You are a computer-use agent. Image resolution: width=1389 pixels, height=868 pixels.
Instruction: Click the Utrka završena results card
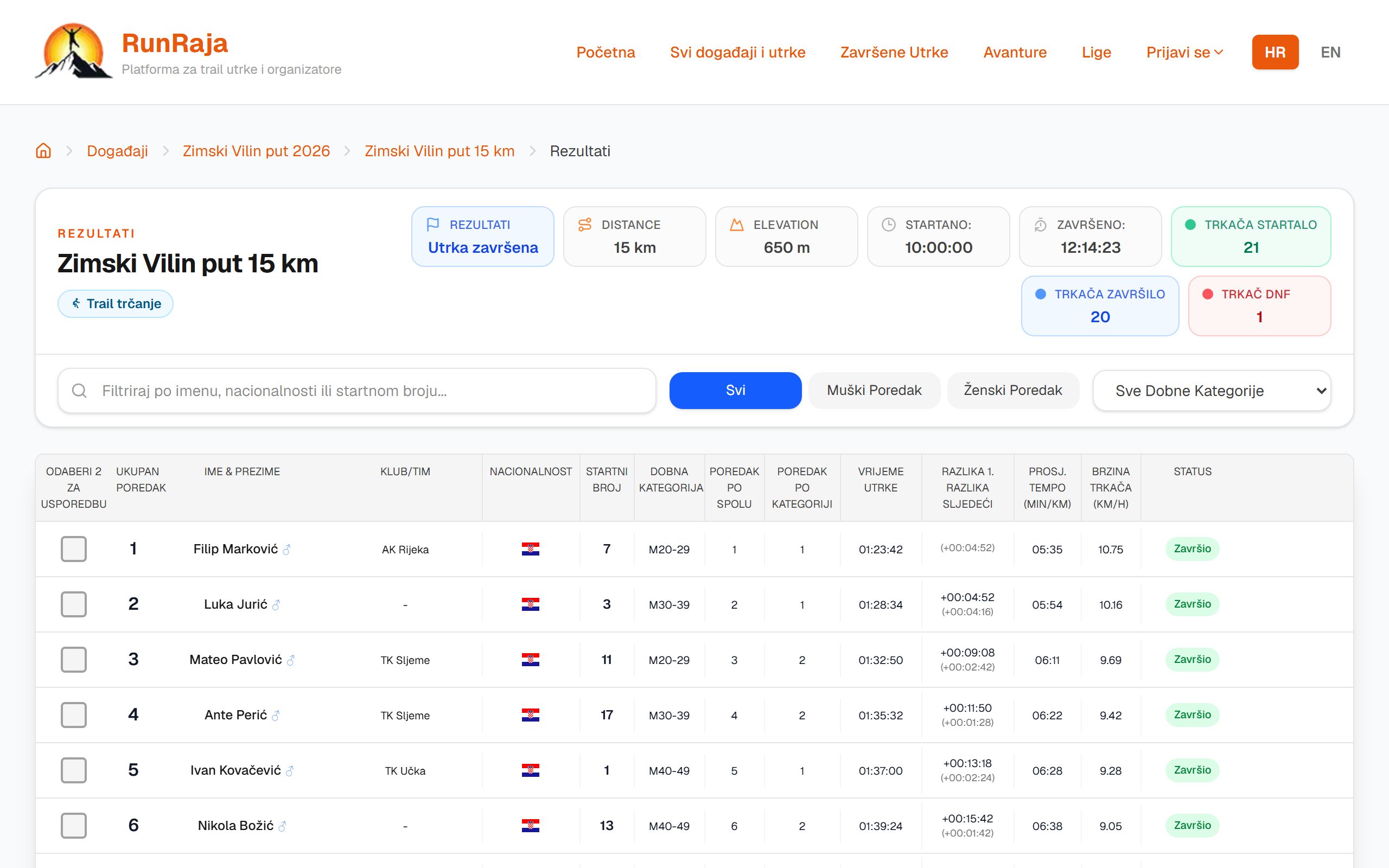tap(483, 237)
